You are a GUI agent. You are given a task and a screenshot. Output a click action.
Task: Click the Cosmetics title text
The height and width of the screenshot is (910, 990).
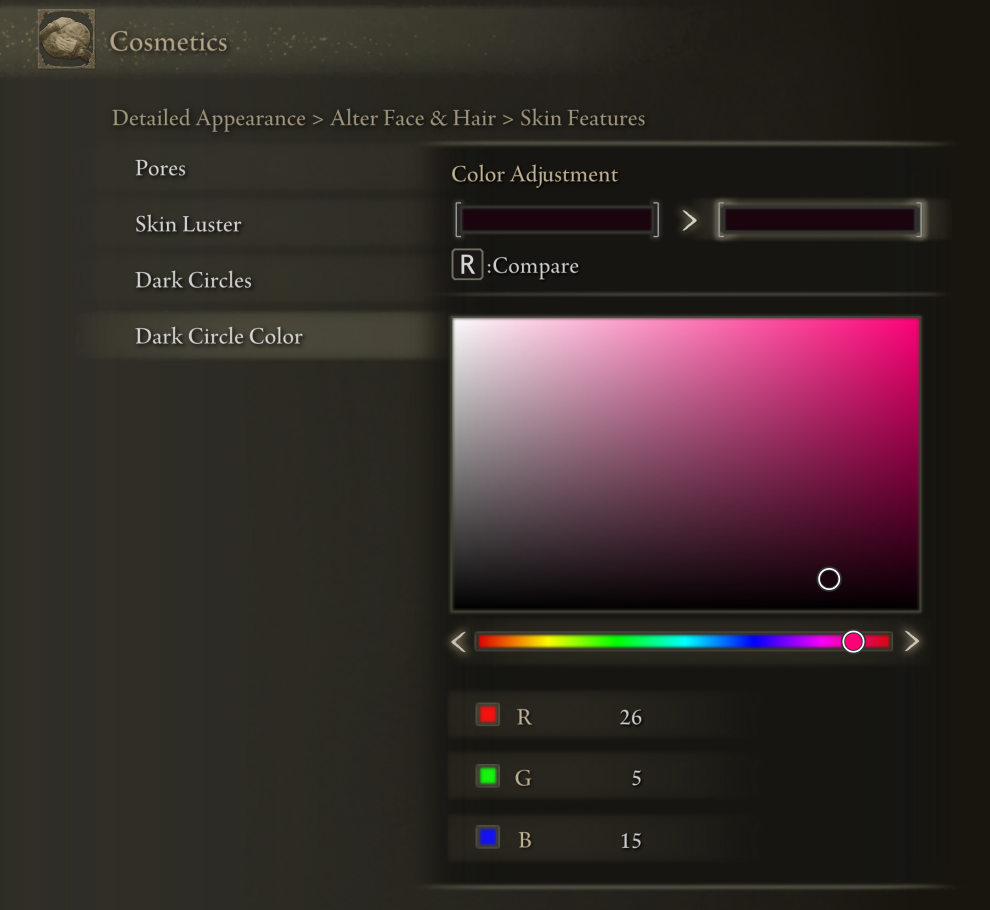point(169,42)
